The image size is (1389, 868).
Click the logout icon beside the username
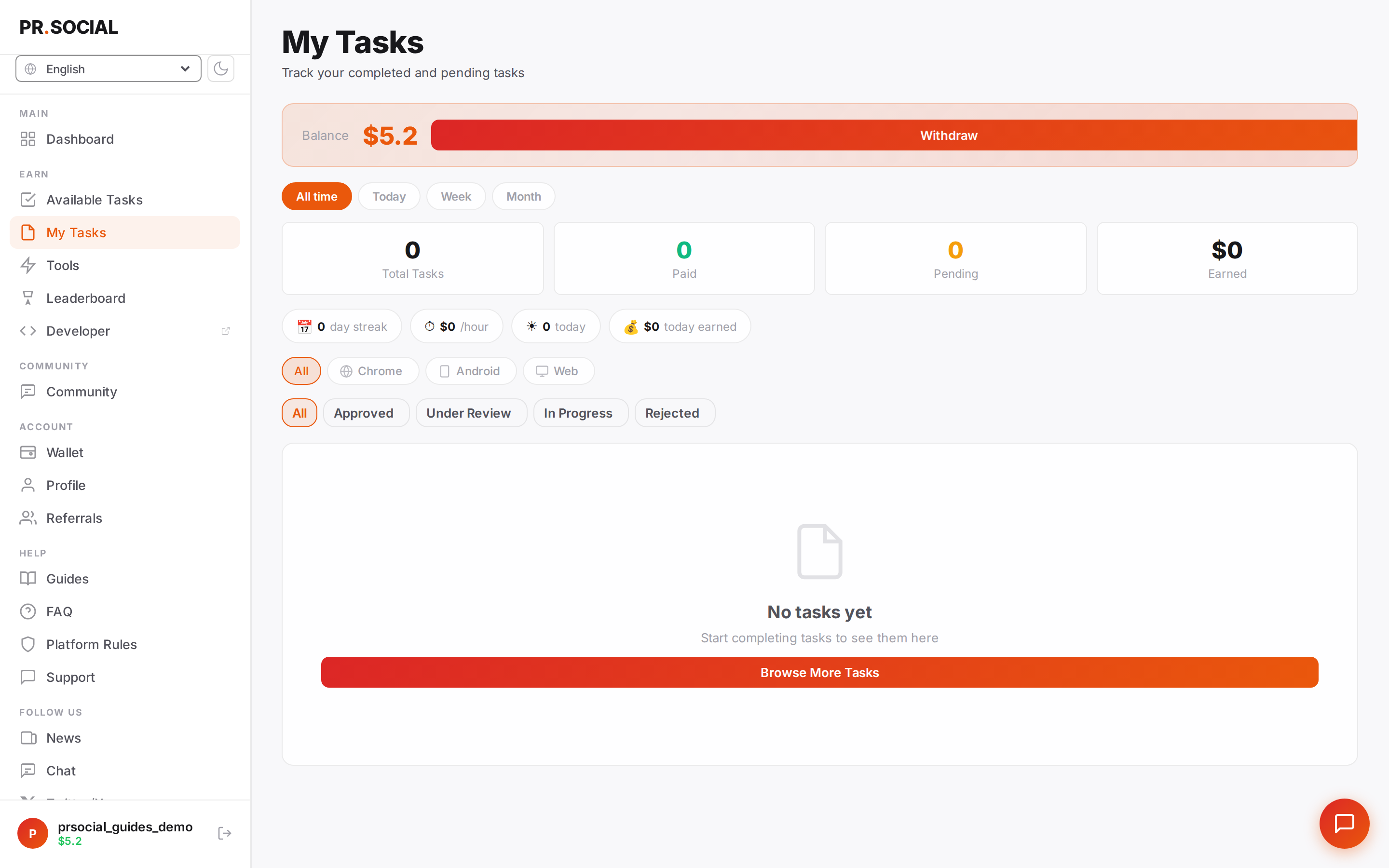[x=224, y=833]
